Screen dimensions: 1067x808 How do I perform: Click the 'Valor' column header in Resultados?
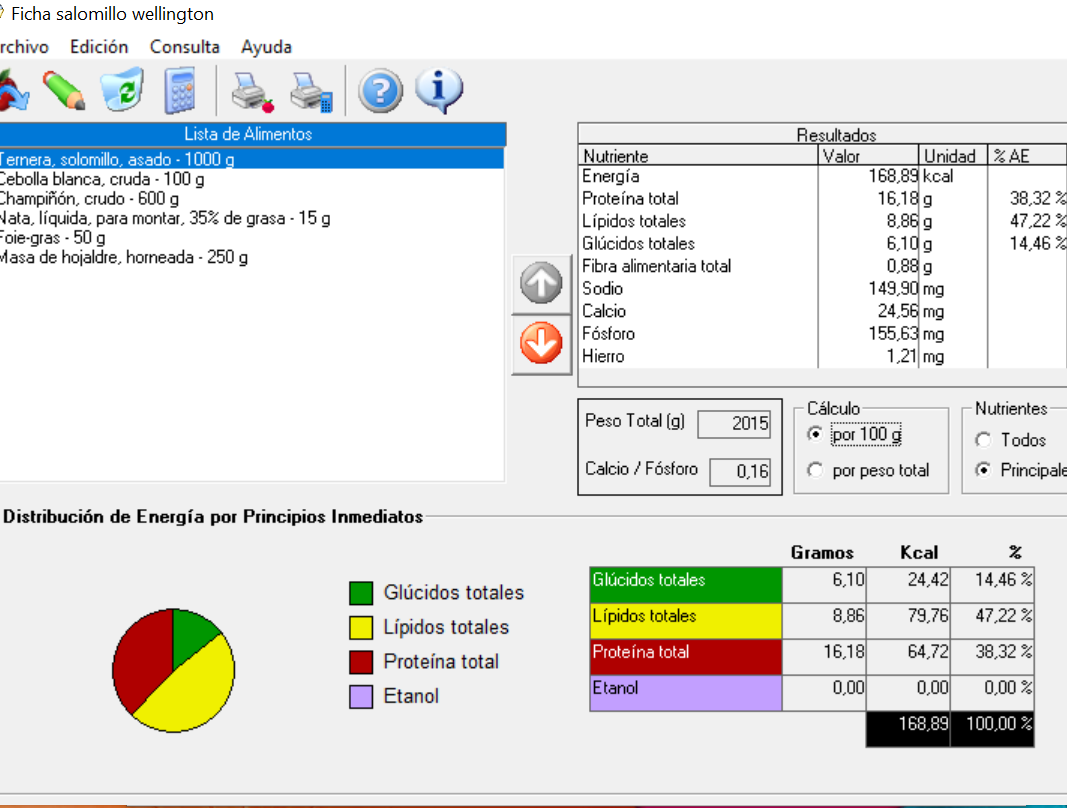(867, 156)
